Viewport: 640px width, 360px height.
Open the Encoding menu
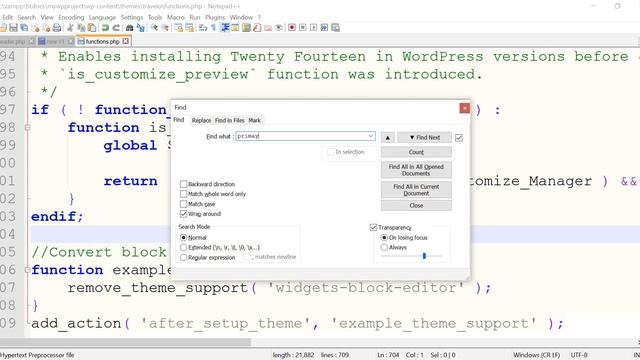[71, 17]
